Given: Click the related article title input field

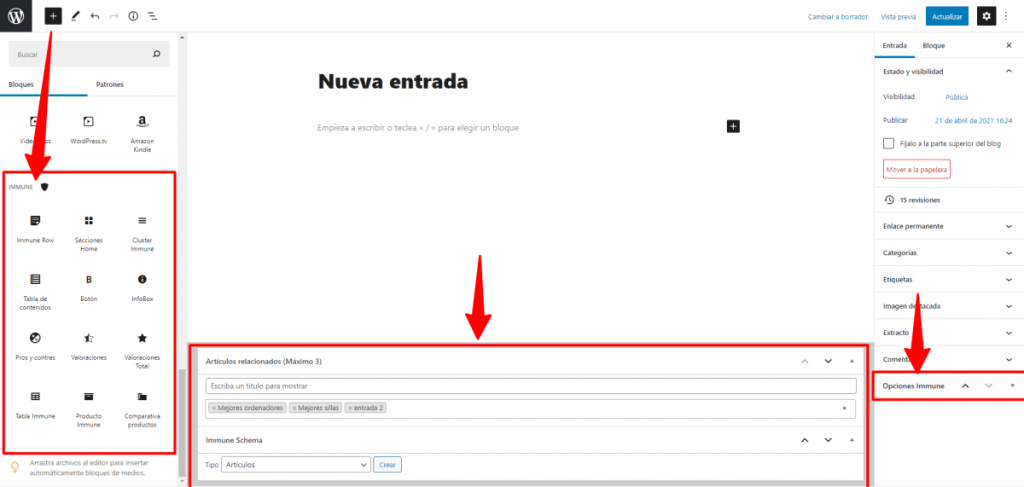Looking at the screenshot, I should [530, 386].
